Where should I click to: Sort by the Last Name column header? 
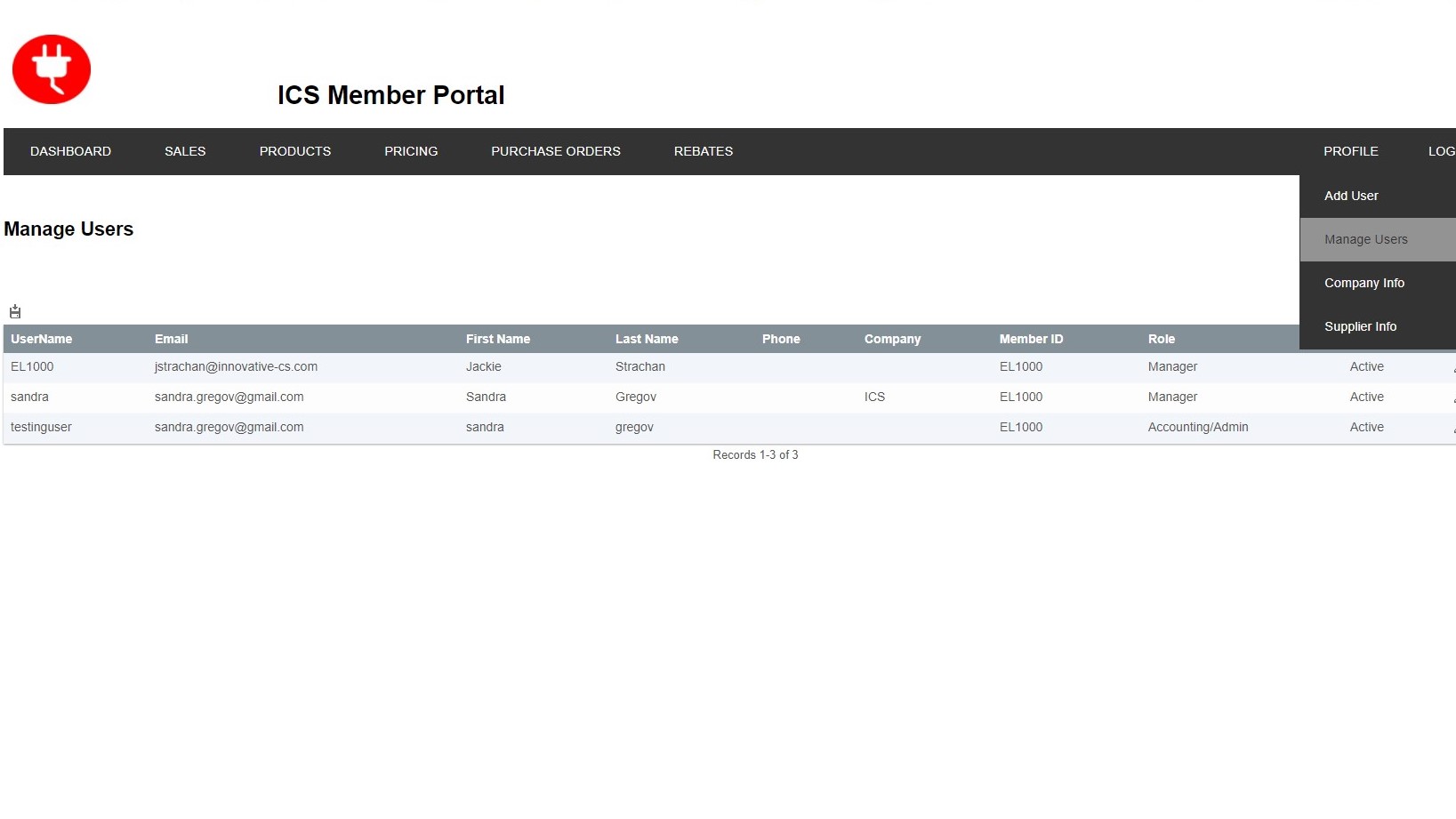click(x=647, y=339)
